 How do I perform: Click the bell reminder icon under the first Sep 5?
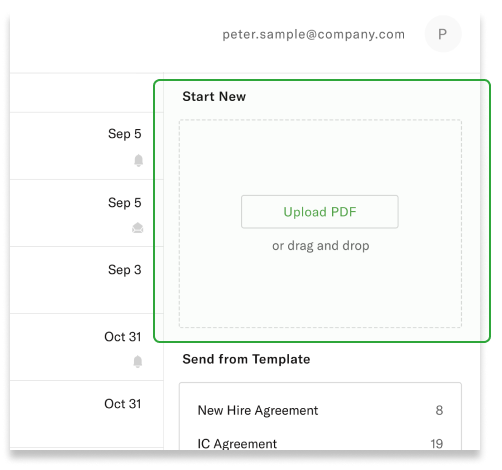click(138, 160)
